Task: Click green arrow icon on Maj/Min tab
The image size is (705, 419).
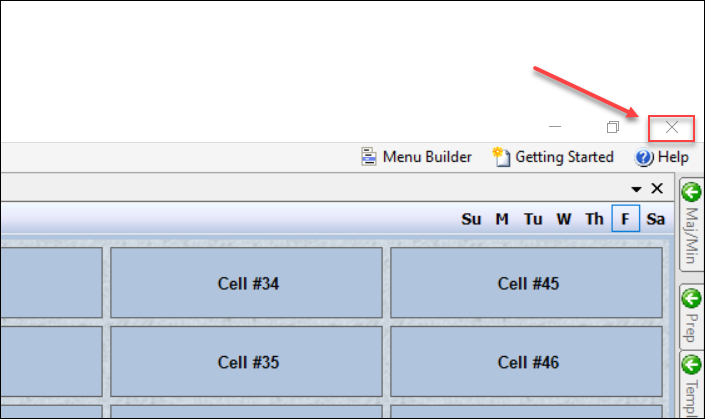Action: coord(692,192)
